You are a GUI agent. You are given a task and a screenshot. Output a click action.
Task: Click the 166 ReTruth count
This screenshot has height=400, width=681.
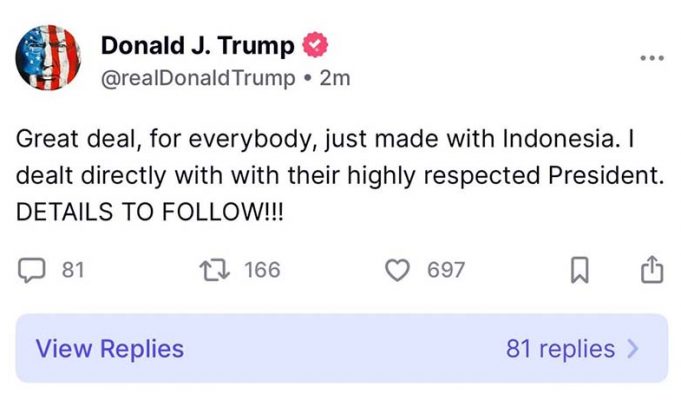[262, 270]
